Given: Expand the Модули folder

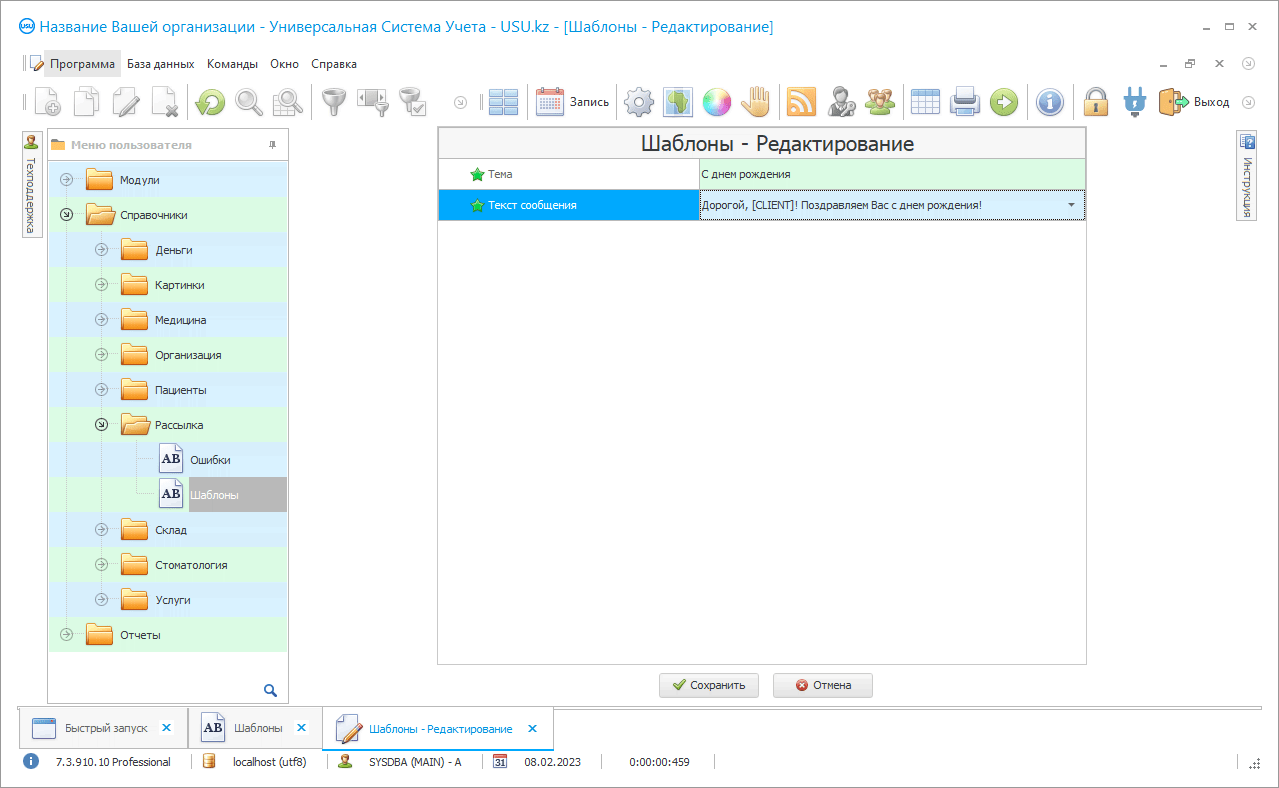Looking at the screenshot, I should (67, 180).
